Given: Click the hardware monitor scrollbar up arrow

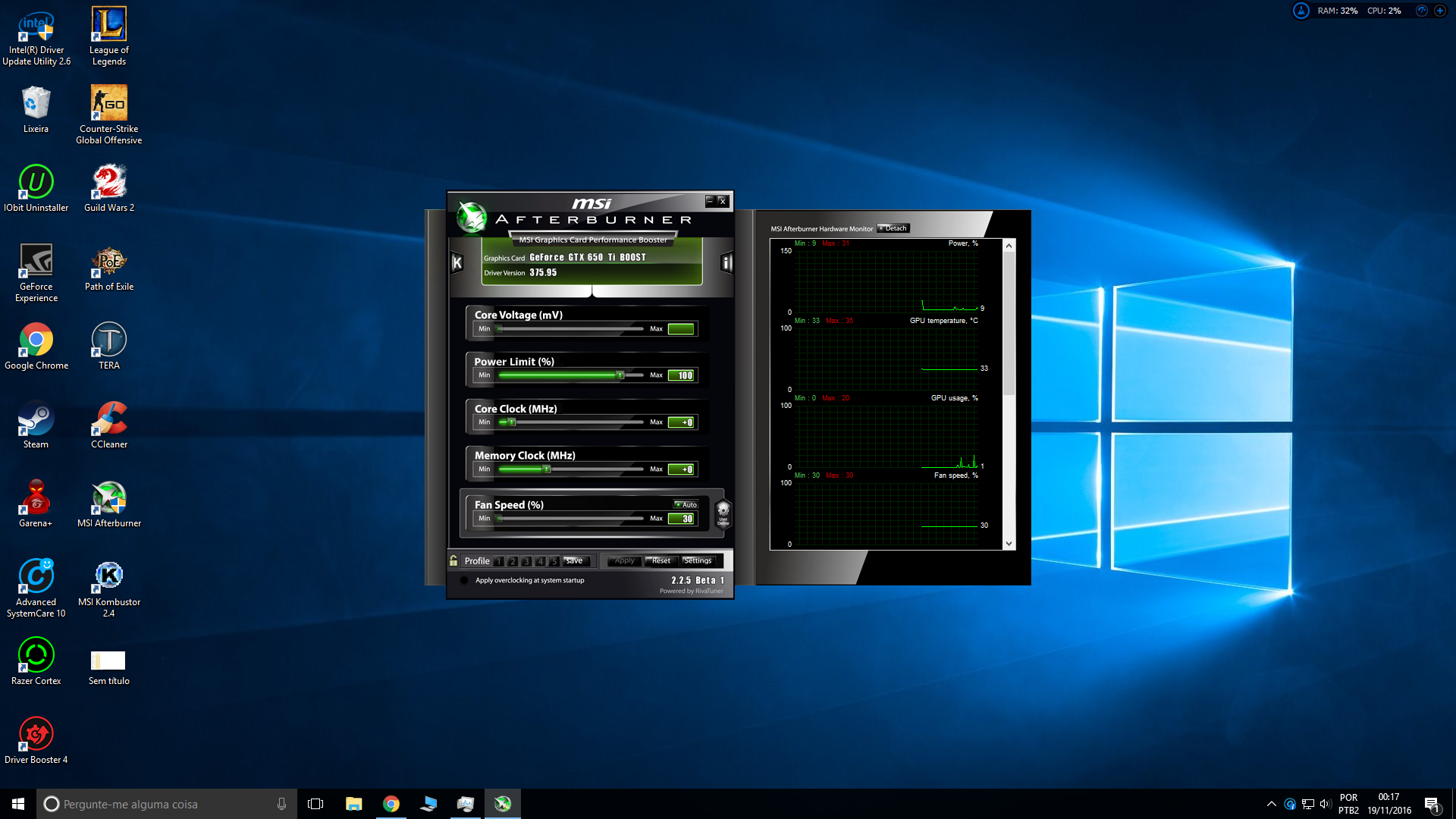Looking at the screenshot, I should tap(1009, 246).
